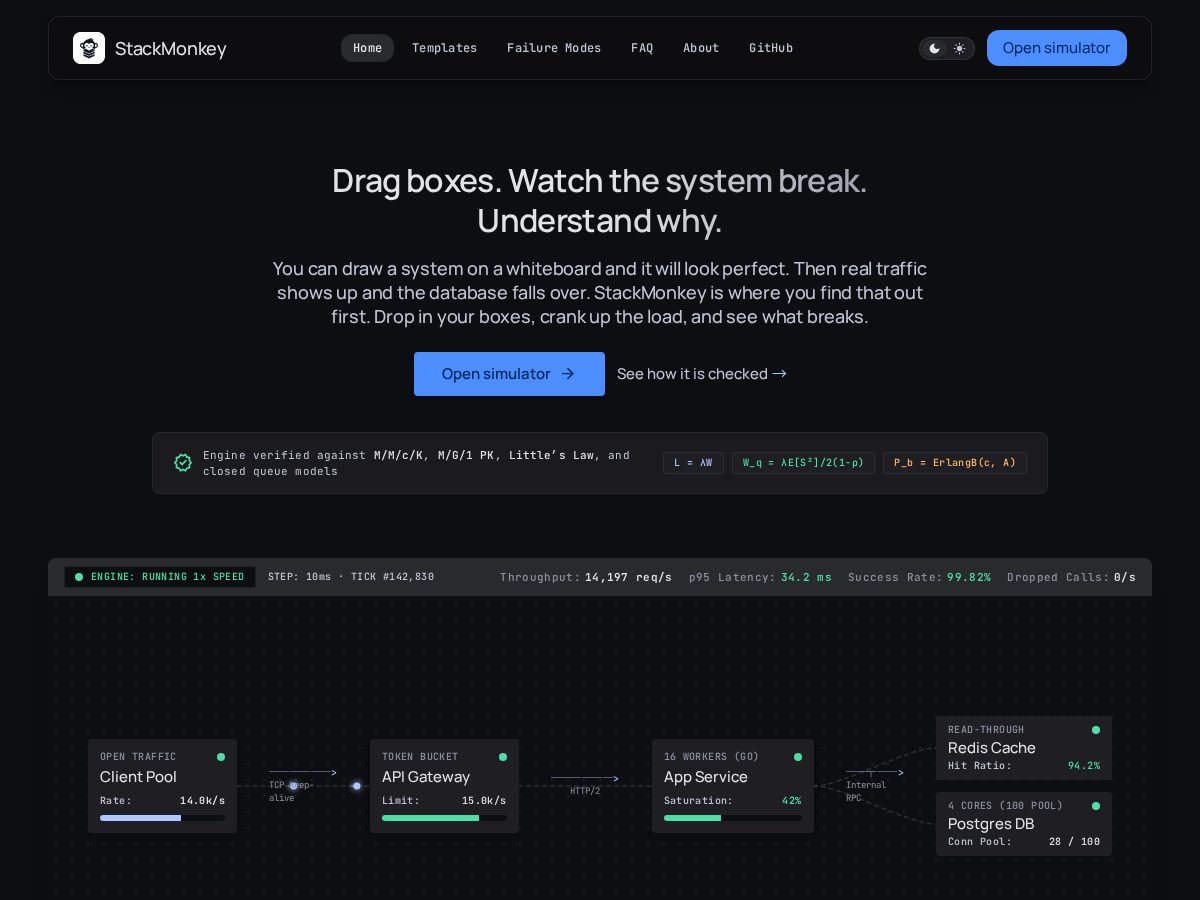Screen dimensions: 1200x900
Task: Open the Templates nav item
Action: (x=444, y=48)
